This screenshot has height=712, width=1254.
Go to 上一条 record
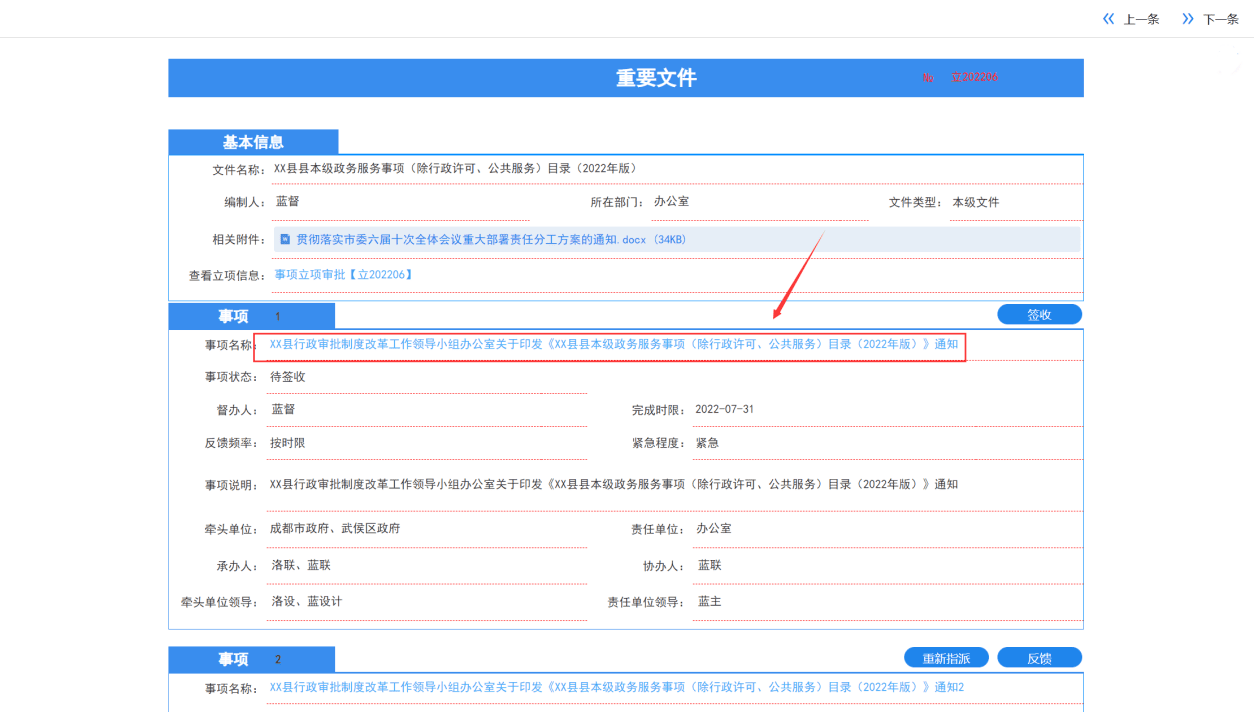[1141, 19]
